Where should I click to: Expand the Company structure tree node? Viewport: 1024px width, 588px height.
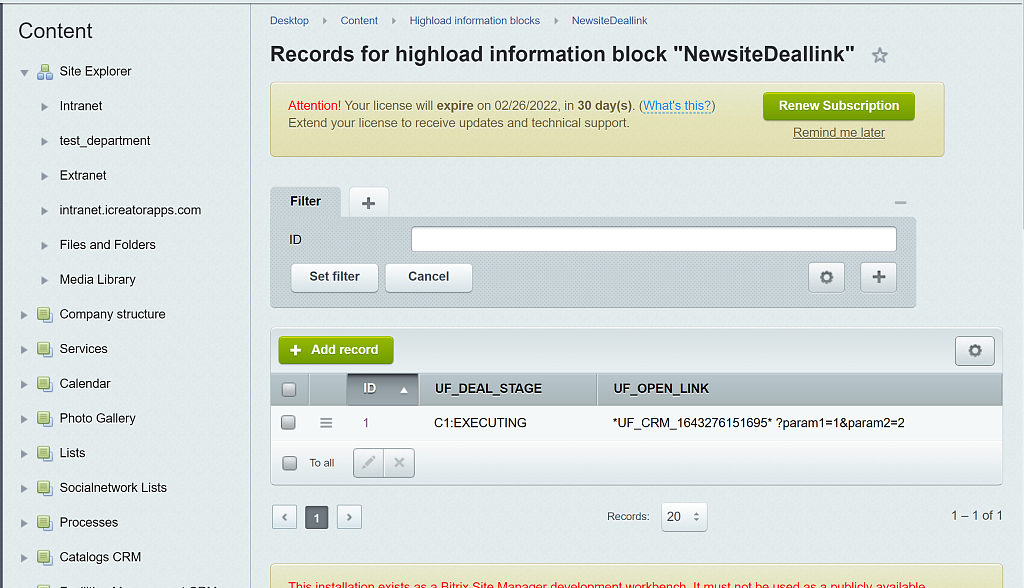coord(25,315)
